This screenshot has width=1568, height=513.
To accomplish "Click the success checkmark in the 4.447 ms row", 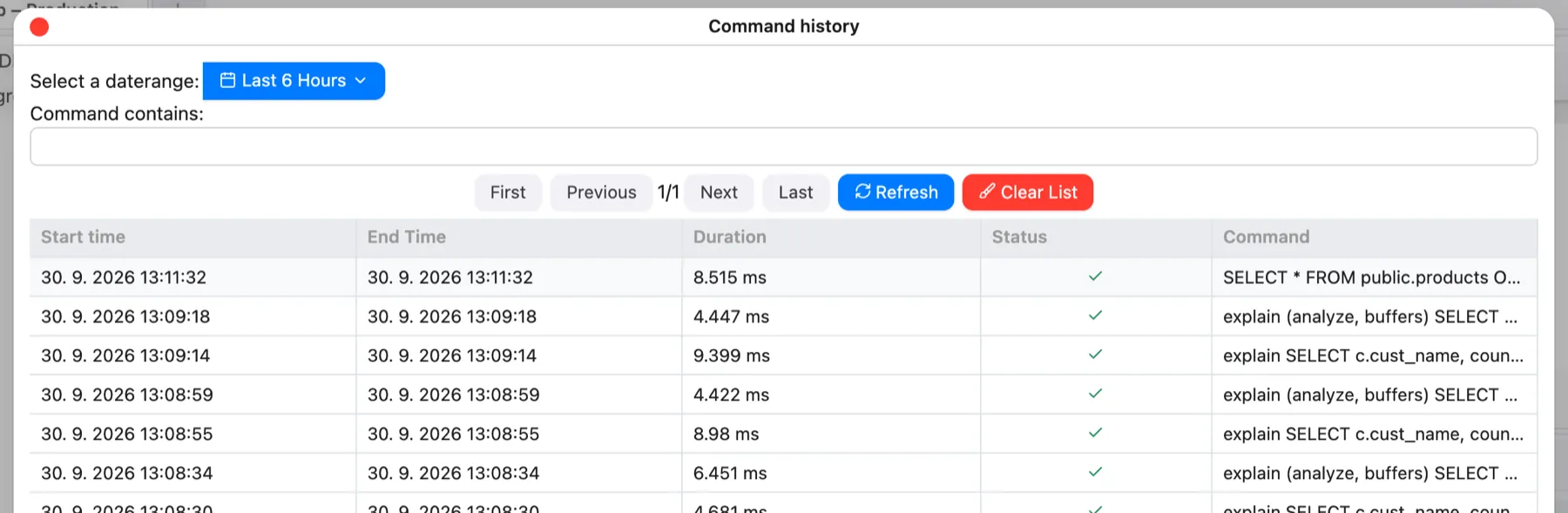I will pyautogui.click(x=1096, y=315).
